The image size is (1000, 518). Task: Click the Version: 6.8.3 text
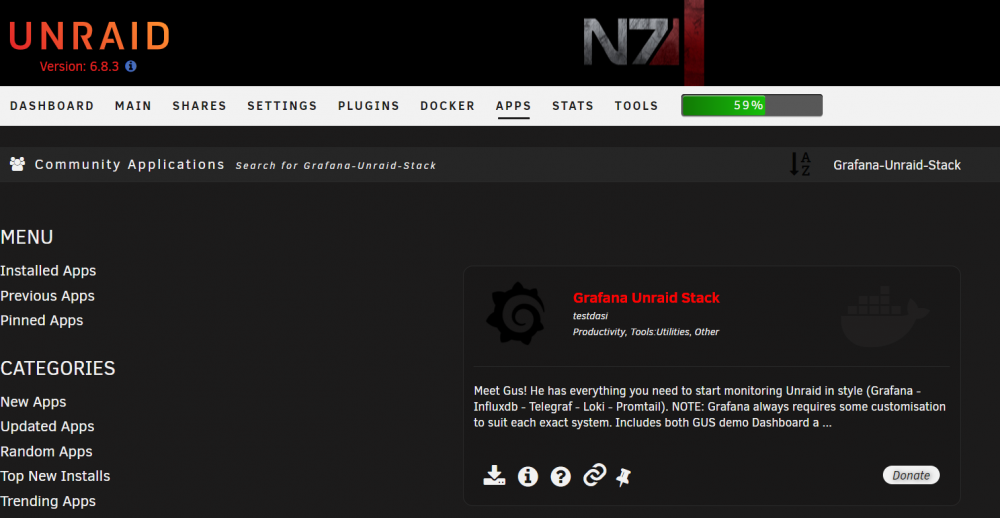point(79,66)
